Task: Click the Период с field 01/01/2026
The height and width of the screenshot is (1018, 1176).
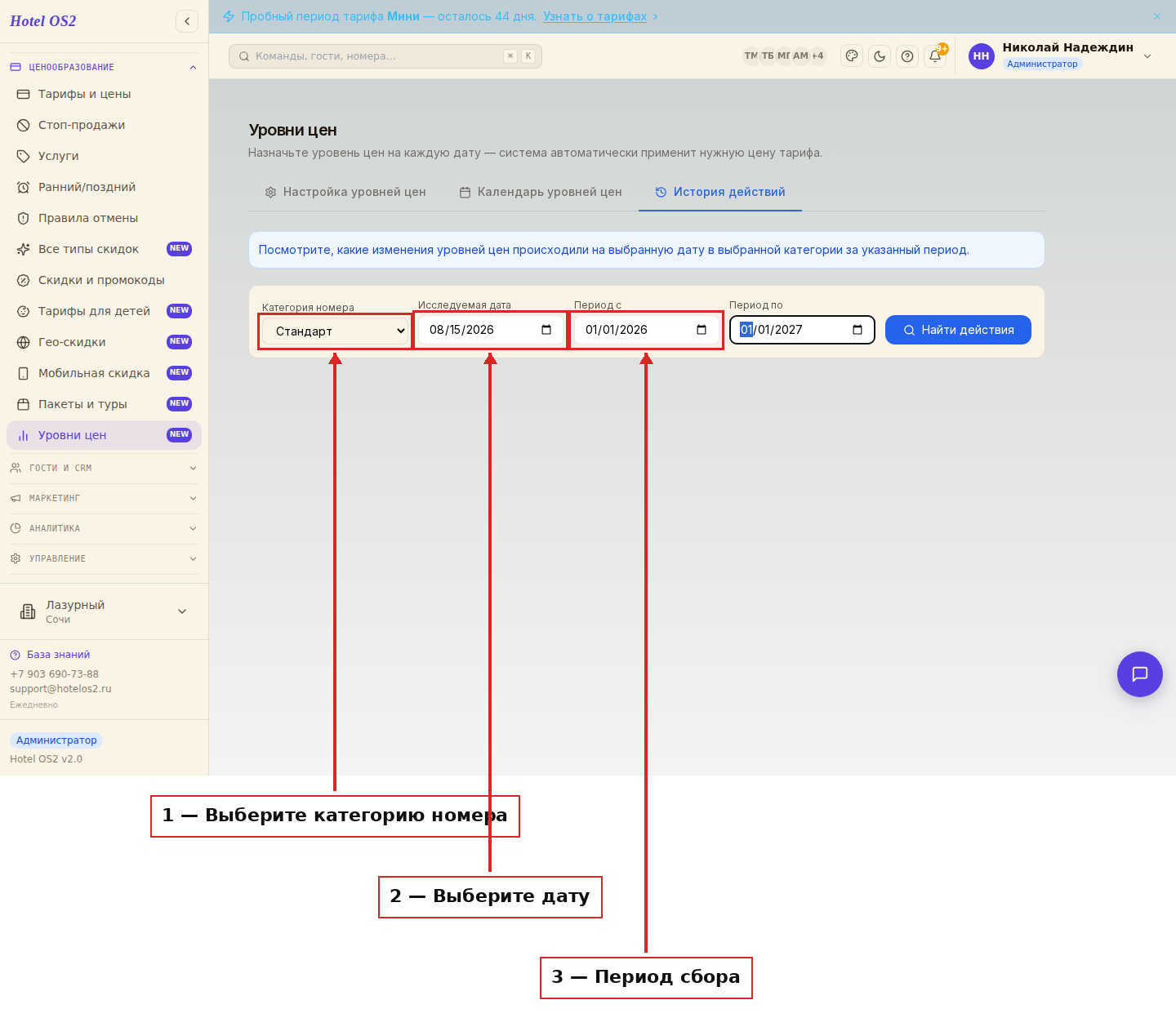Action: (x=646, y=330)
